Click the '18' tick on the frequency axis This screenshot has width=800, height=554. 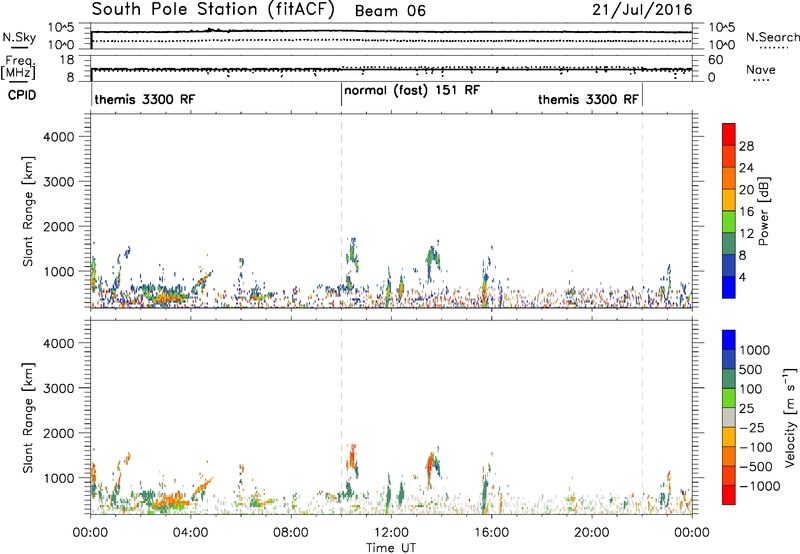67,60
